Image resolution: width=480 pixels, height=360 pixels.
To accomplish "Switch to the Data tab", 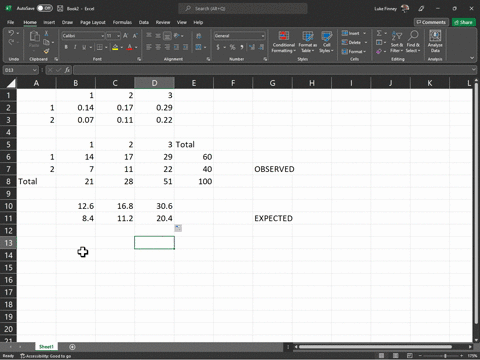I will (144, 22).
